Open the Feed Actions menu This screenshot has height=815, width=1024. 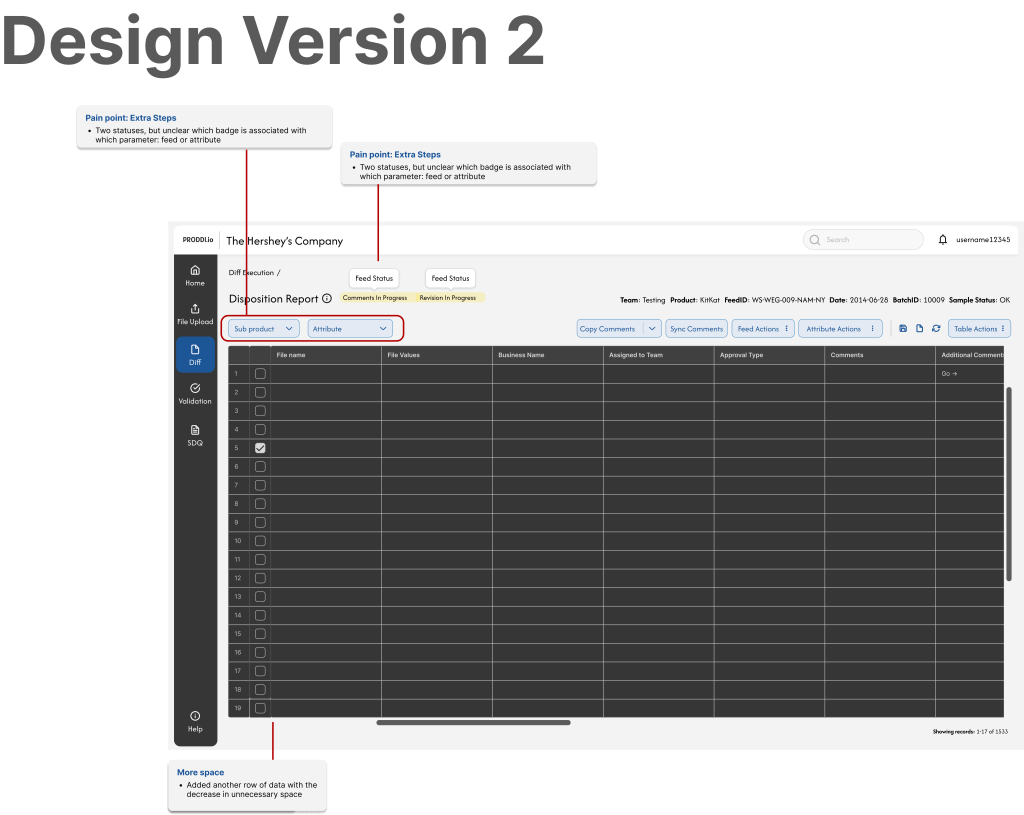point(763,328)
